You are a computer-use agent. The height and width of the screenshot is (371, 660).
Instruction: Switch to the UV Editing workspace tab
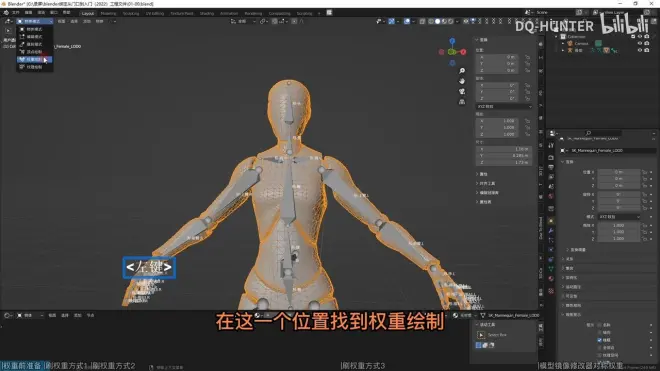[x=155, y=13]
